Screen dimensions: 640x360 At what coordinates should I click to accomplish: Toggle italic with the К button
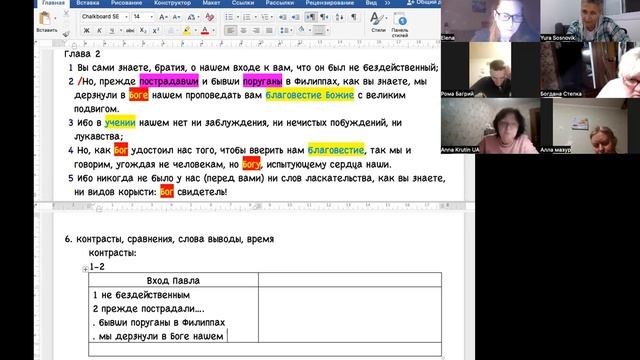[x=99, y=31]
